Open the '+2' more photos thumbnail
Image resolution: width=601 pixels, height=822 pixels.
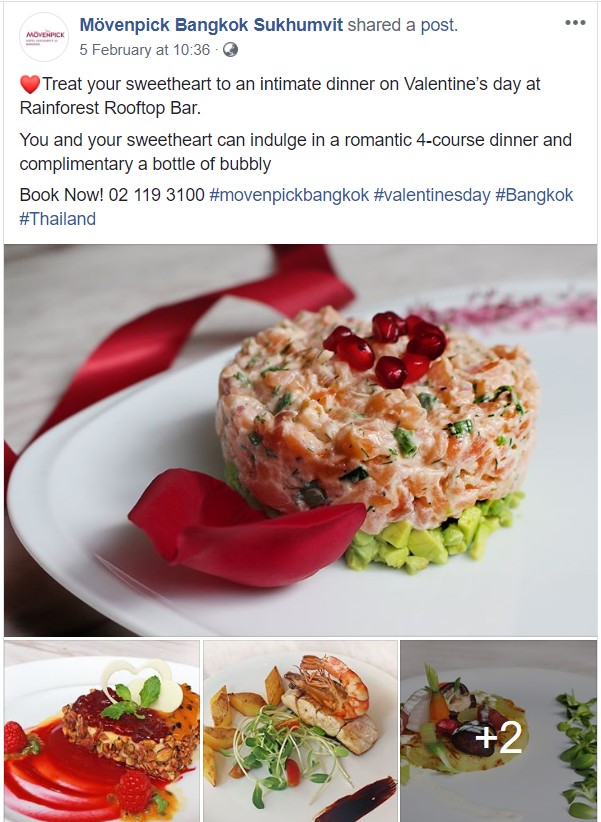[498, 731]
